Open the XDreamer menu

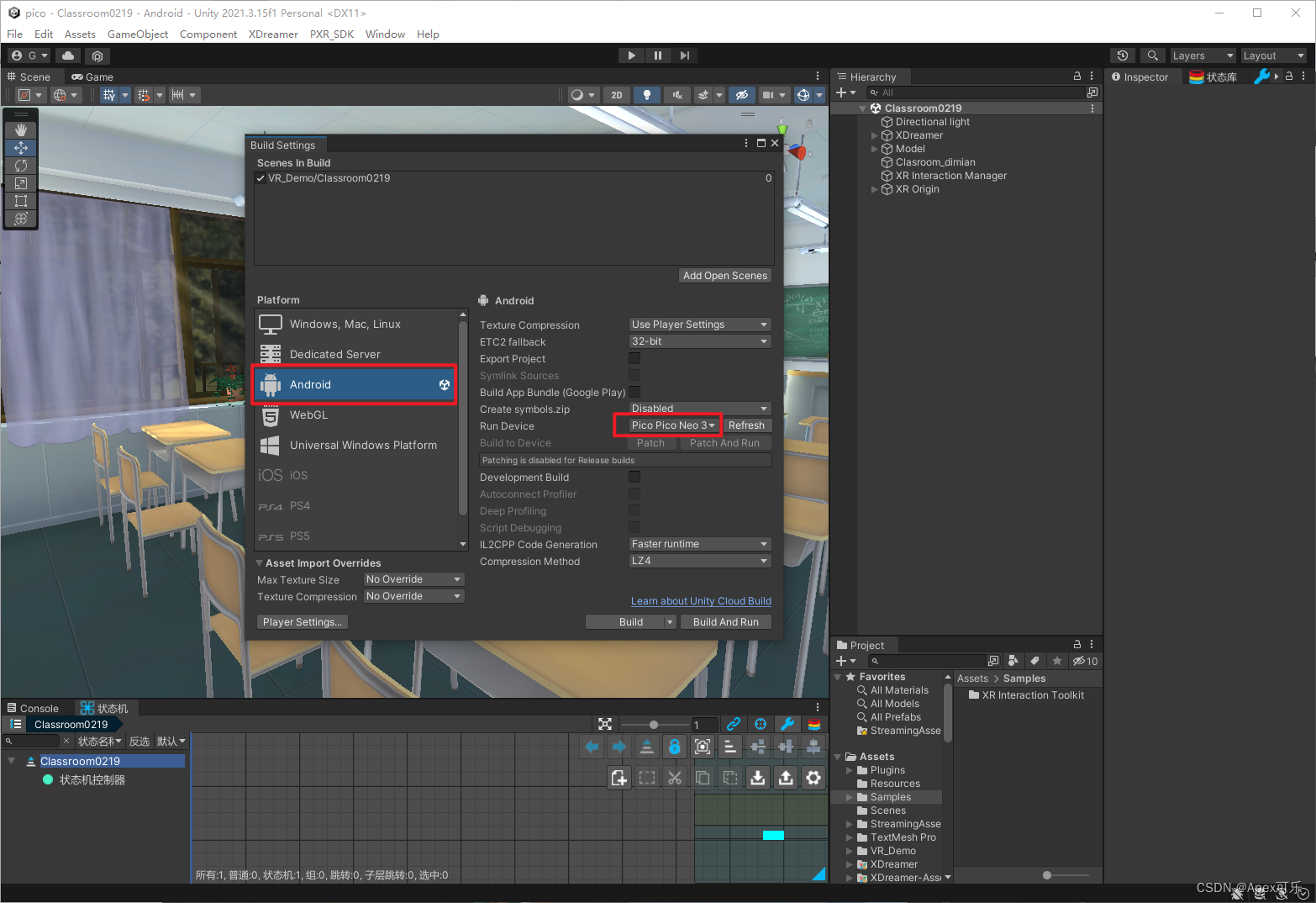(273, 34)
